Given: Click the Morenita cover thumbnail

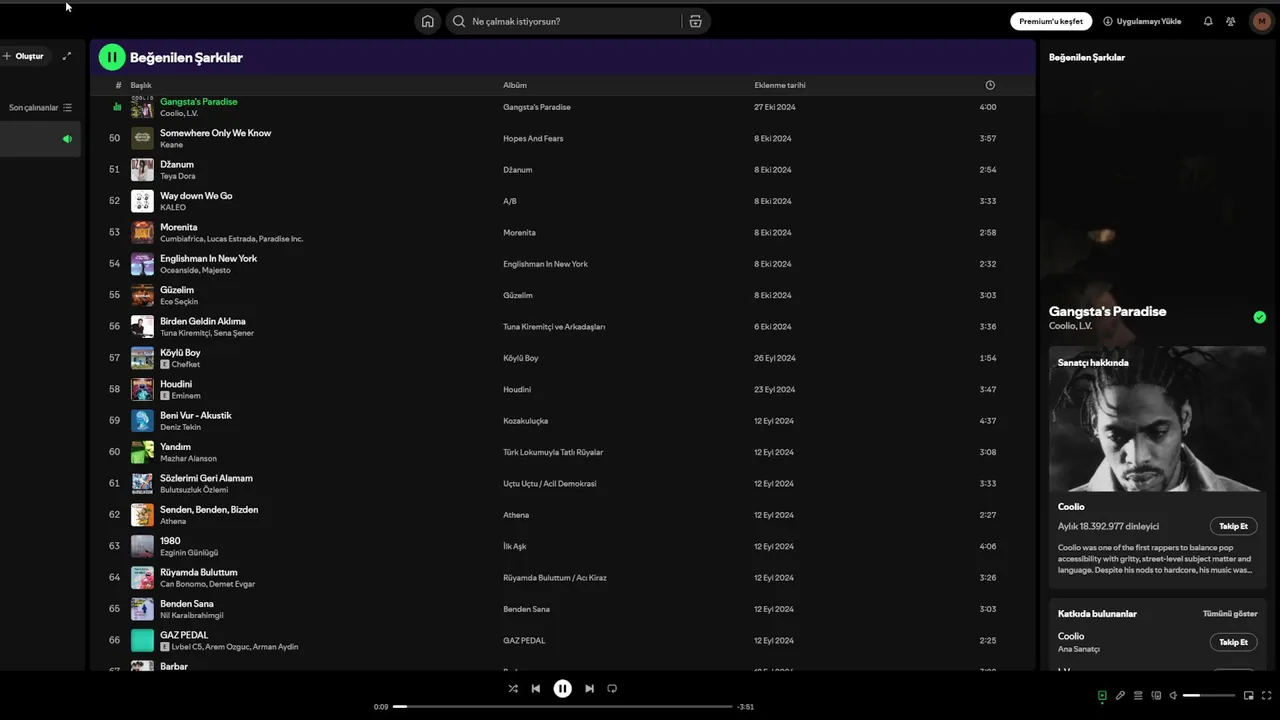Looking at the screenshot, I should tap(142, 232).
